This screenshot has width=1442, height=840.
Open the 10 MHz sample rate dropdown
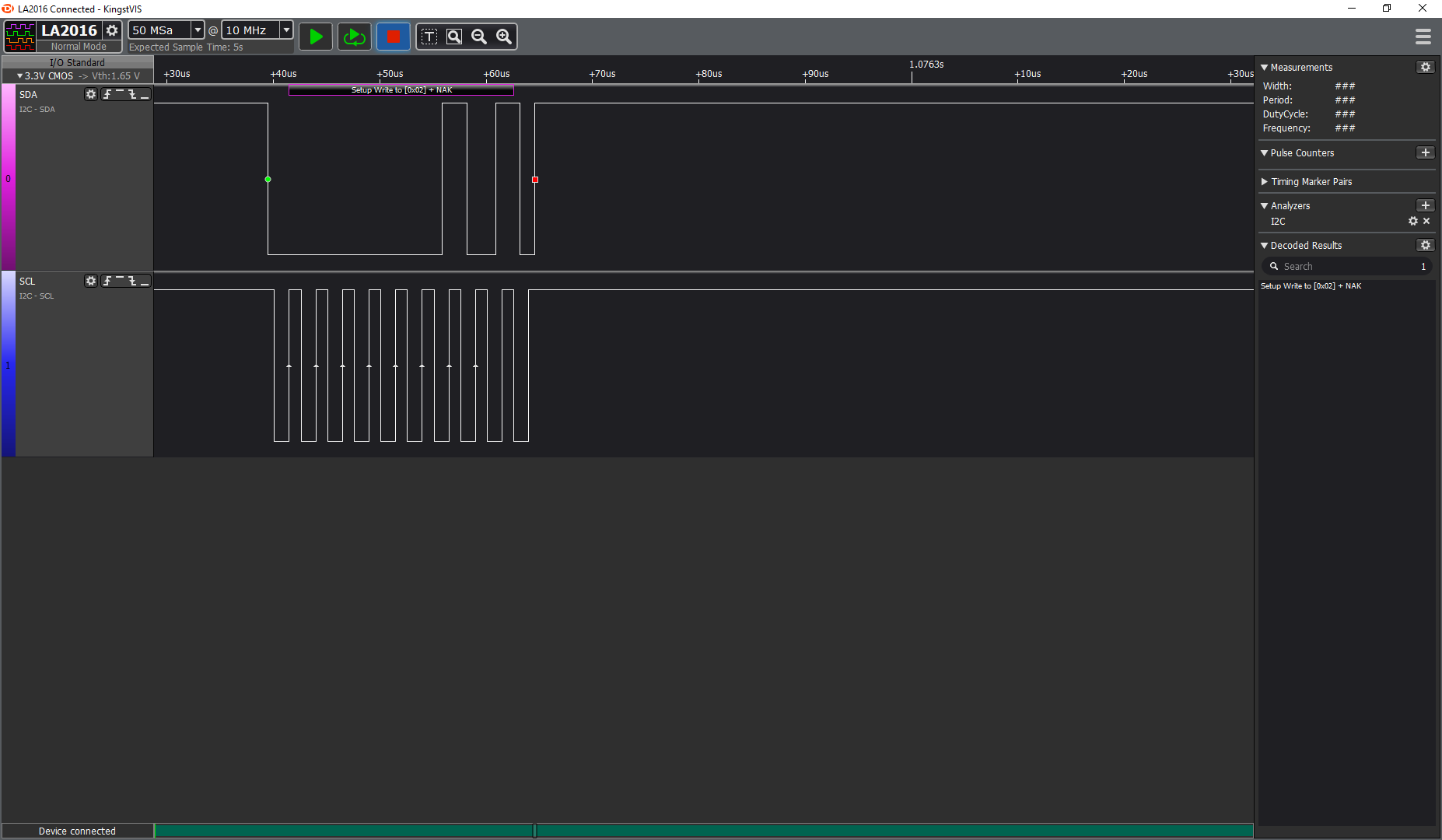tap(286, 30)
